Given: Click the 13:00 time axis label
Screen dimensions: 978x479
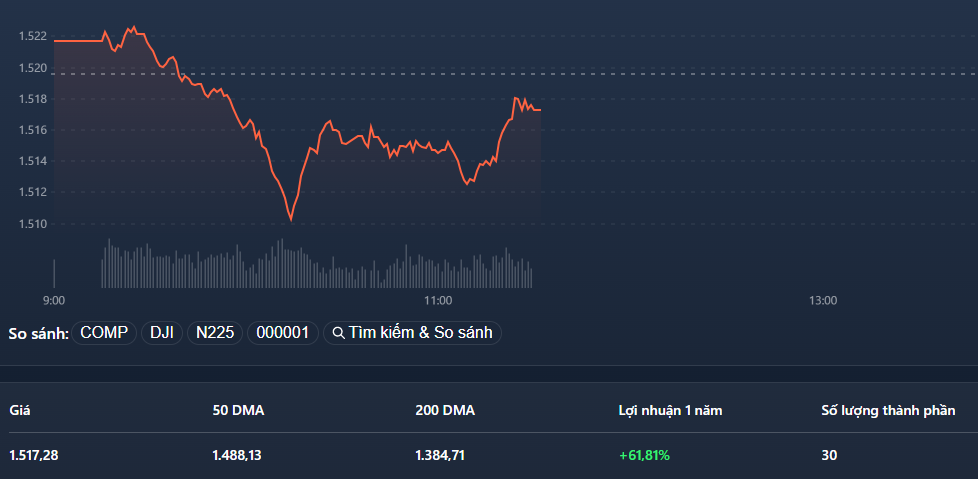Looking at the screenshot, I should (822, 300).
